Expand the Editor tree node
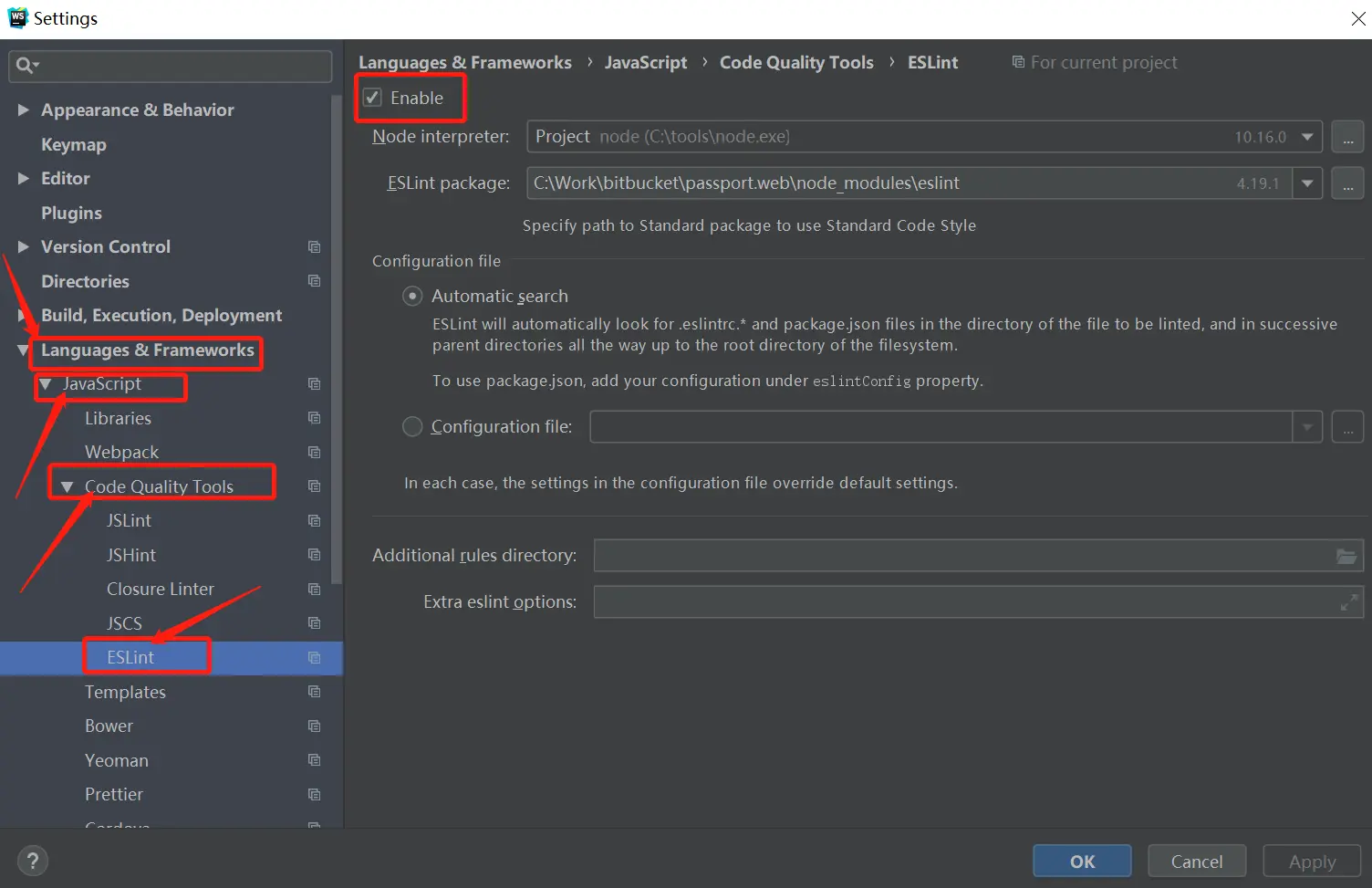Image resolution: width=1372 pixels, height=888 pixels. click(x=24, y=178)
